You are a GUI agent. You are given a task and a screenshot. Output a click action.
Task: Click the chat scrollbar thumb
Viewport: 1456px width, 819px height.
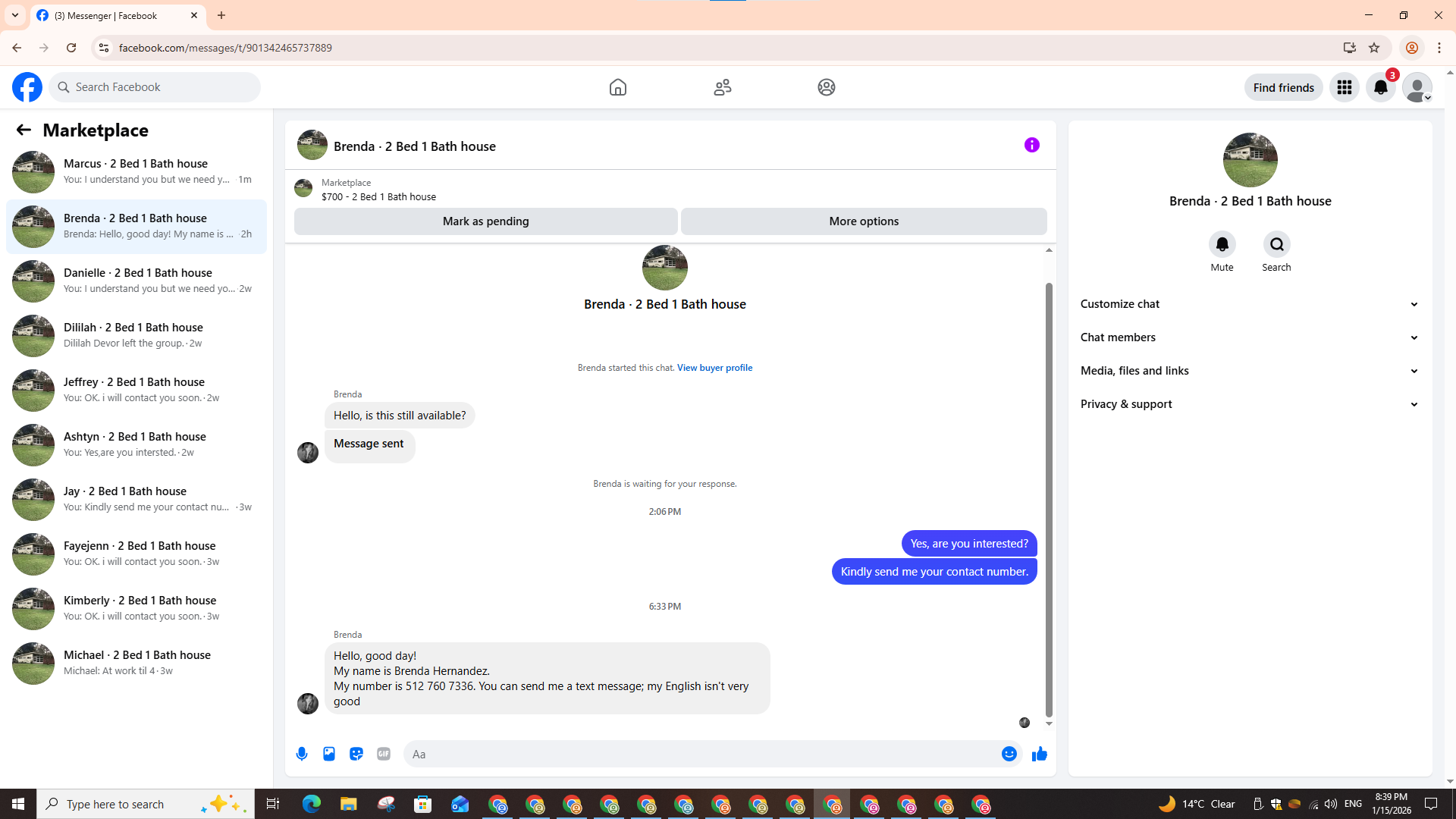(x=1049, y=500)
